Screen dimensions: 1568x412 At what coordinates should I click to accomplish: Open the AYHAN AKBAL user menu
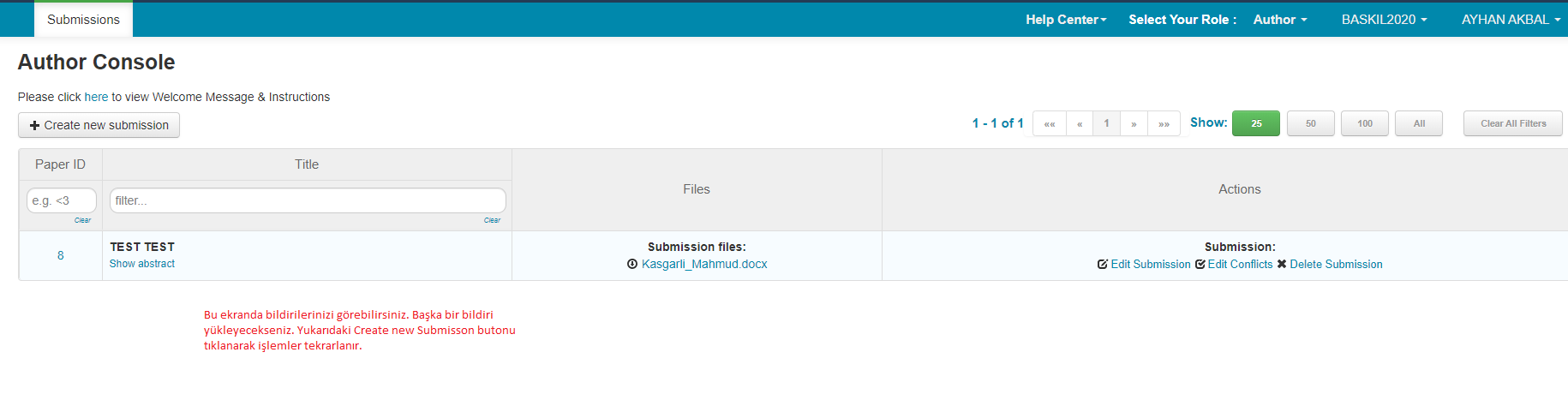tap(1511, 20)
